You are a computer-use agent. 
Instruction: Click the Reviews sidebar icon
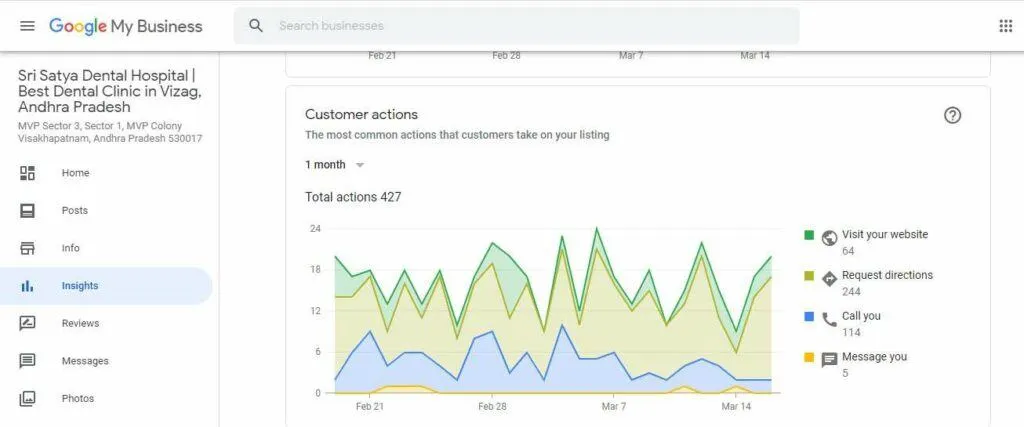pos(27,323)
